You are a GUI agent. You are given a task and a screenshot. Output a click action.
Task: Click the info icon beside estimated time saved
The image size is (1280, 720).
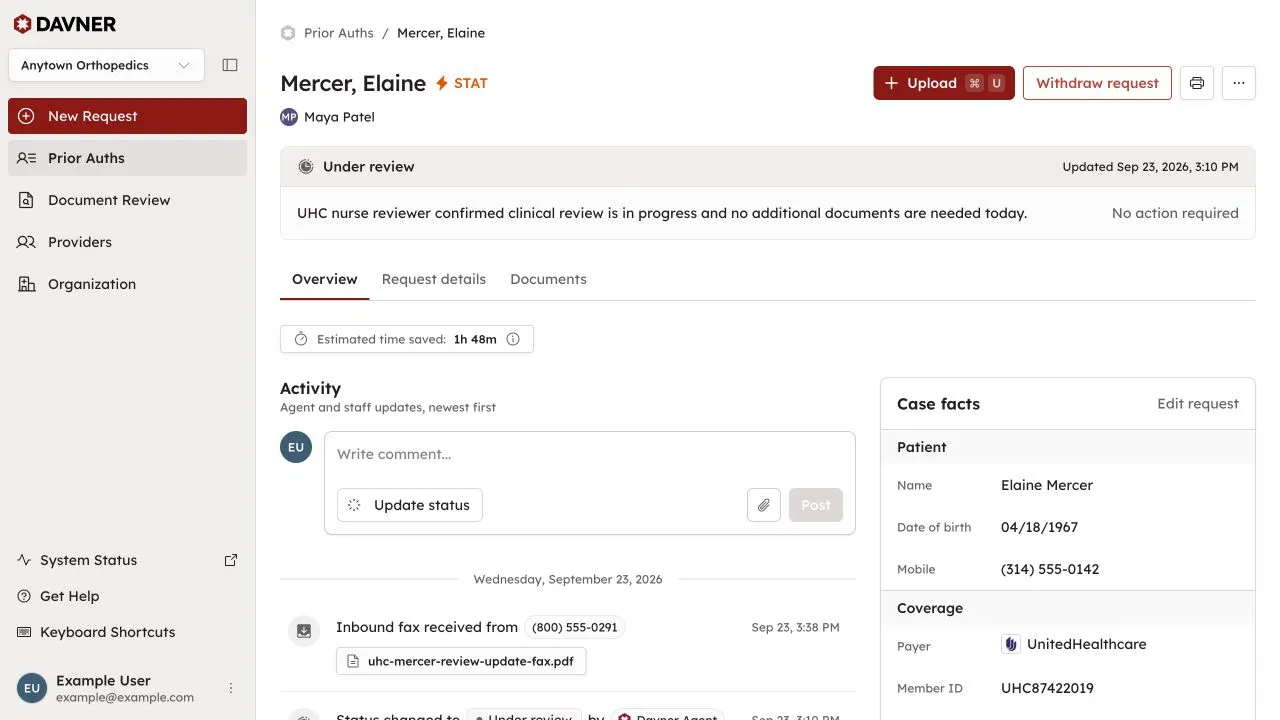(513, 339)
